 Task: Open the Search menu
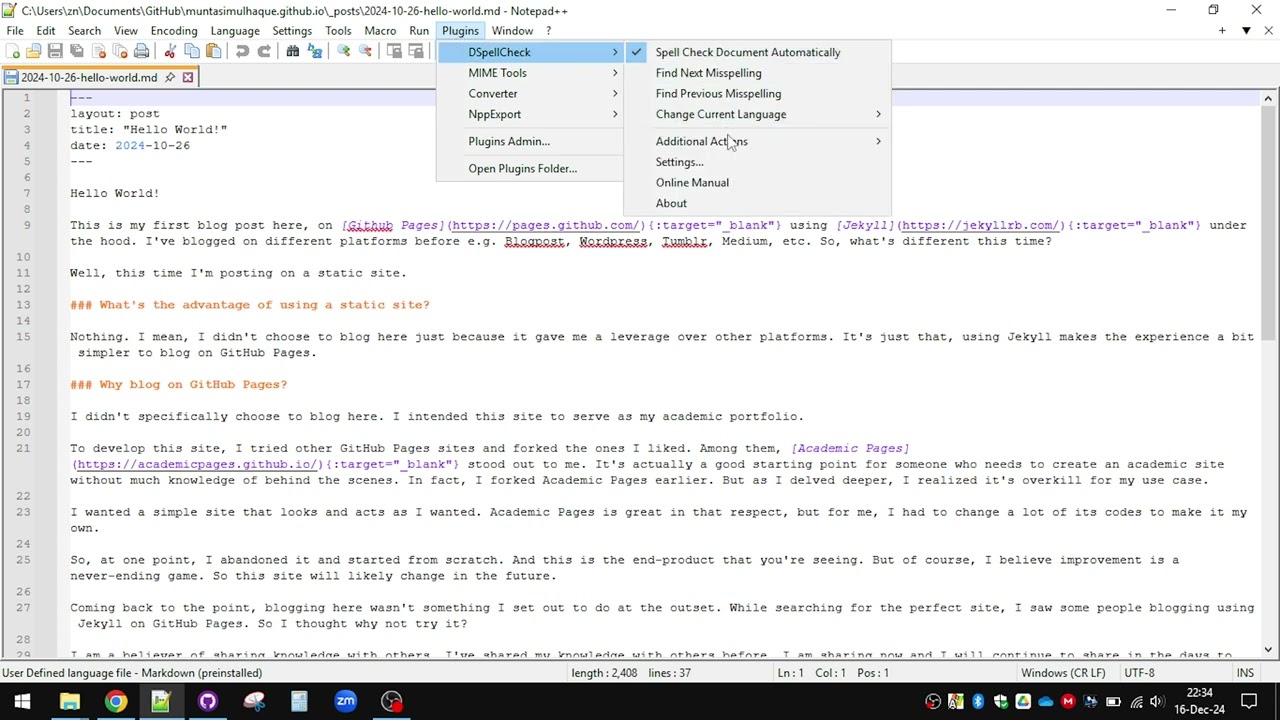click(84, 31)
